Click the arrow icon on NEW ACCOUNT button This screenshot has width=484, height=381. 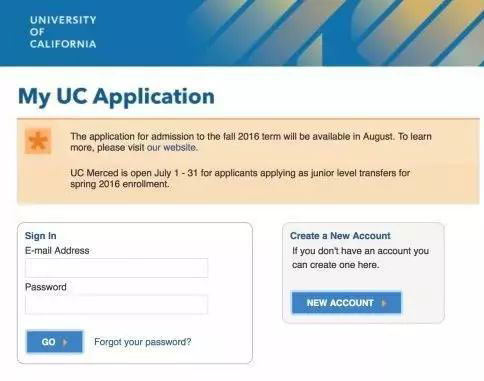tap(384, 303)
